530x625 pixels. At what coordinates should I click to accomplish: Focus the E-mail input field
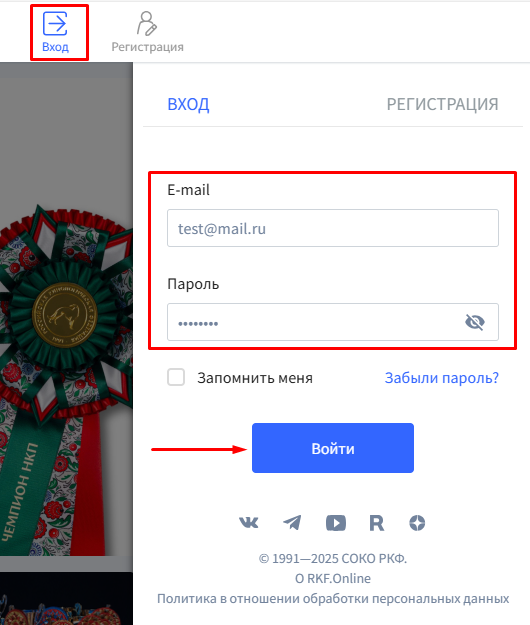(x=333, y=228)
